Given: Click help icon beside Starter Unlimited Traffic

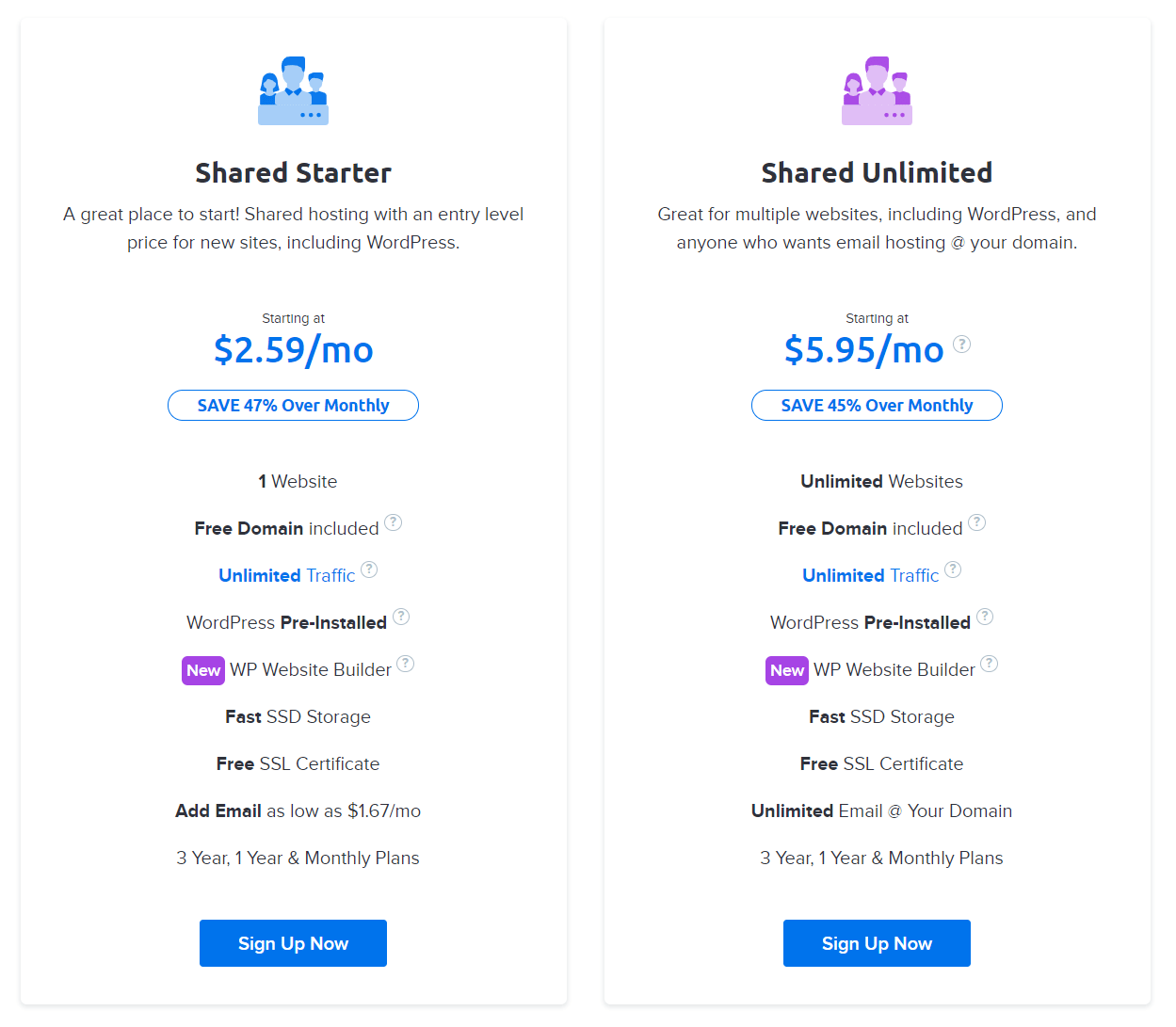Looking at the screenshot, I should click(369, 570).
